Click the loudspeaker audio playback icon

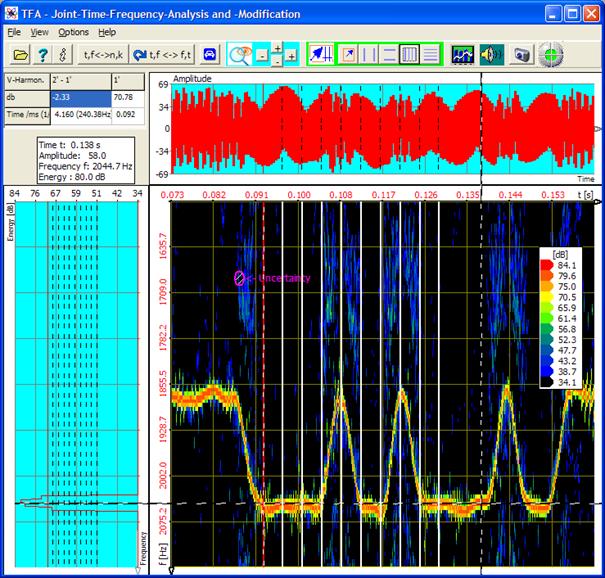point(492,55)
